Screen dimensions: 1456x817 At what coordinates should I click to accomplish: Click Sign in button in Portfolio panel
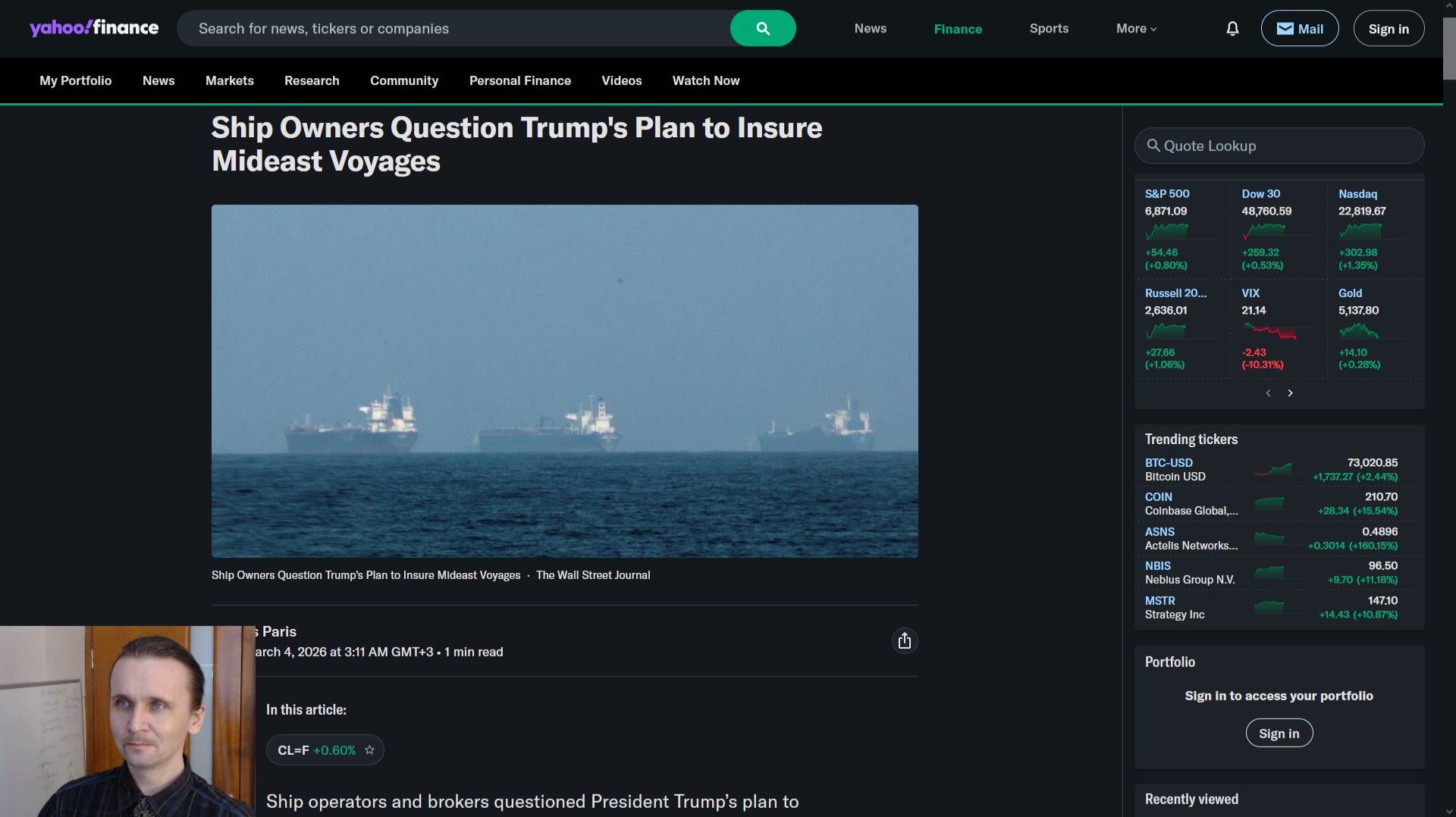[1279, 734]
